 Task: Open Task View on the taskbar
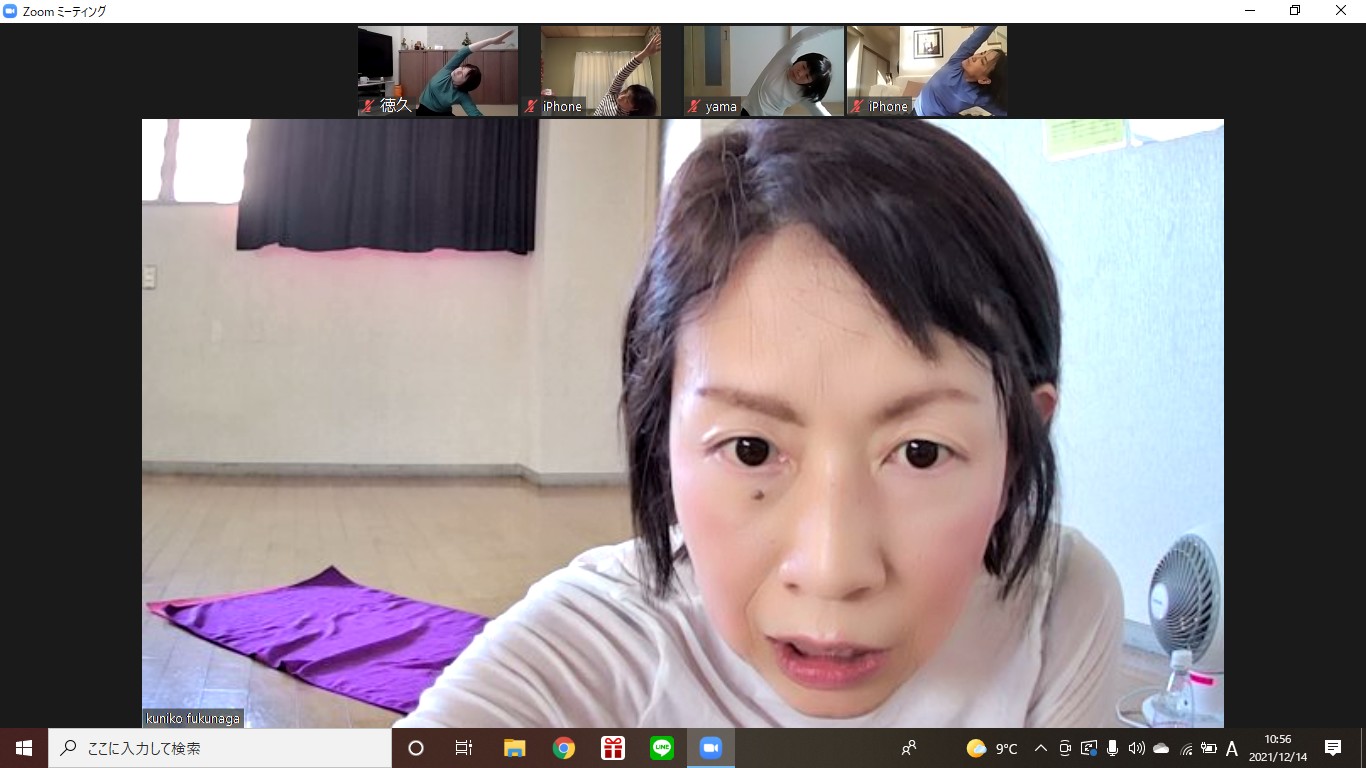coord(464,748)
